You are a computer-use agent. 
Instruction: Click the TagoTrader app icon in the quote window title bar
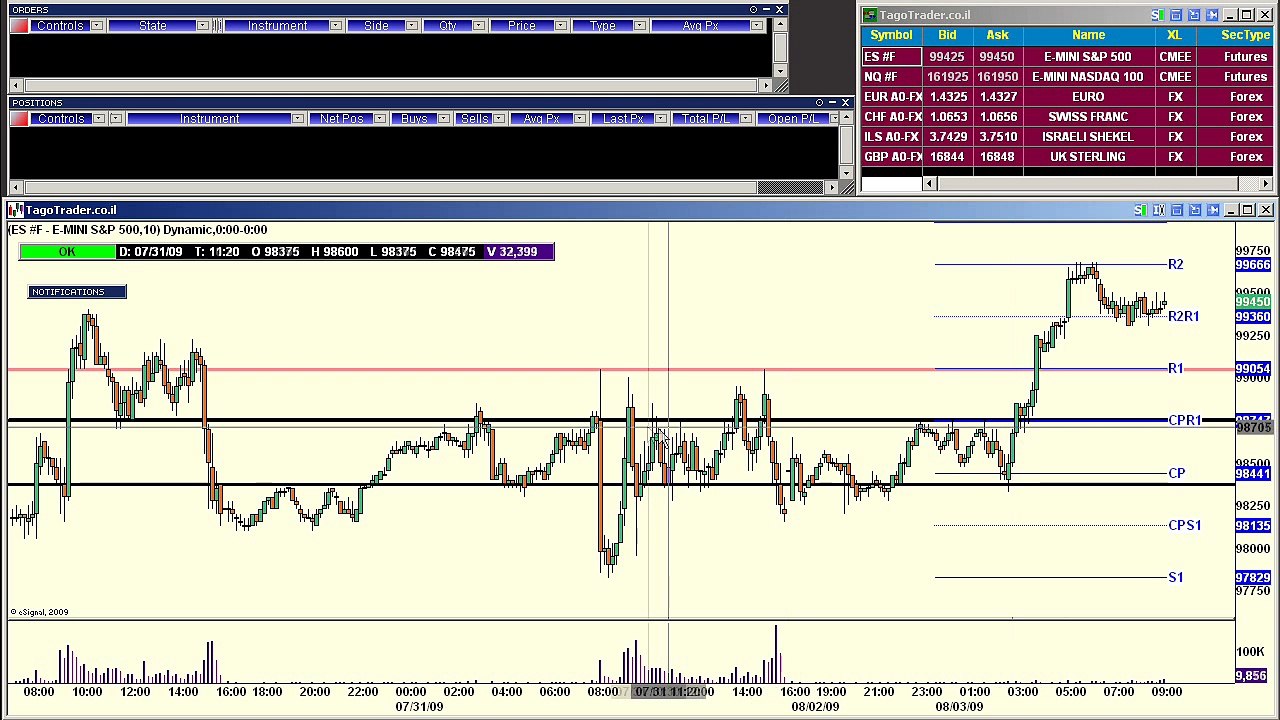tap(870, 15)
